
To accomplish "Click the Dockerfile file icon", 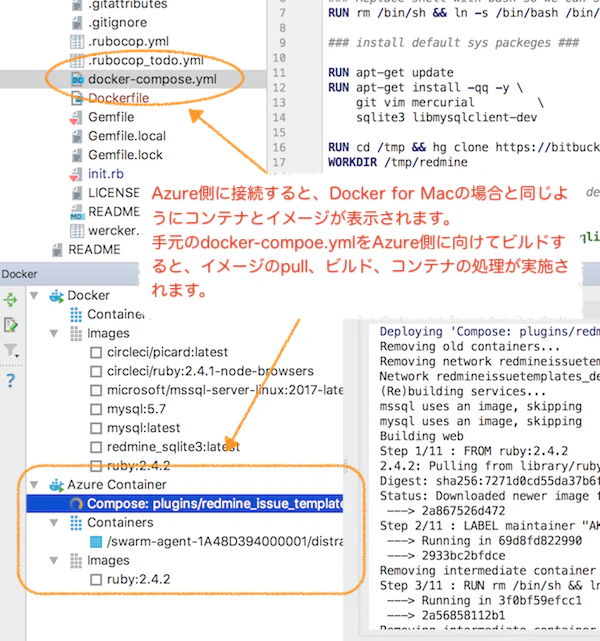I will click(77, 98).
